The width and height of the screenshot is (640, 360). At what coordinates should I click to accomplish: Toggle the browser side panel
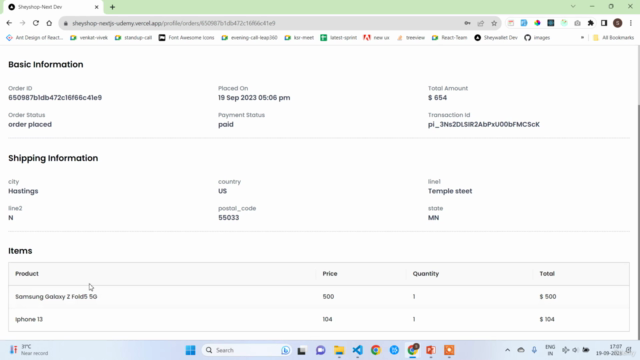click(604, 23)
